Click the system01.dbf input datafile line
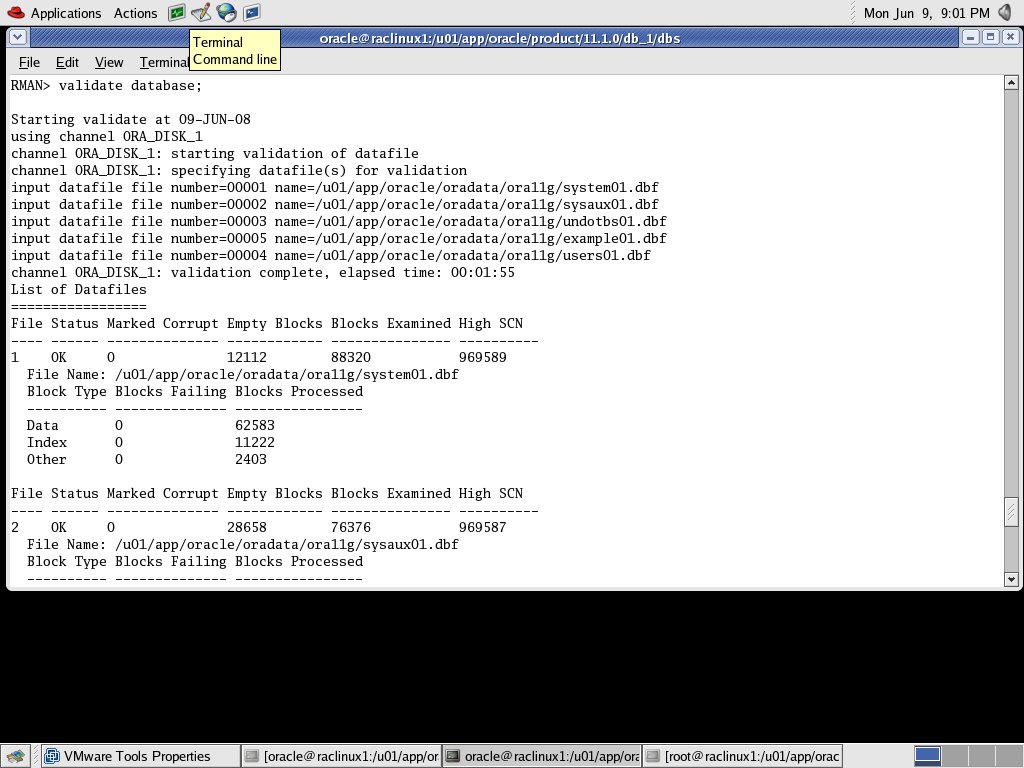 [335, 187]
